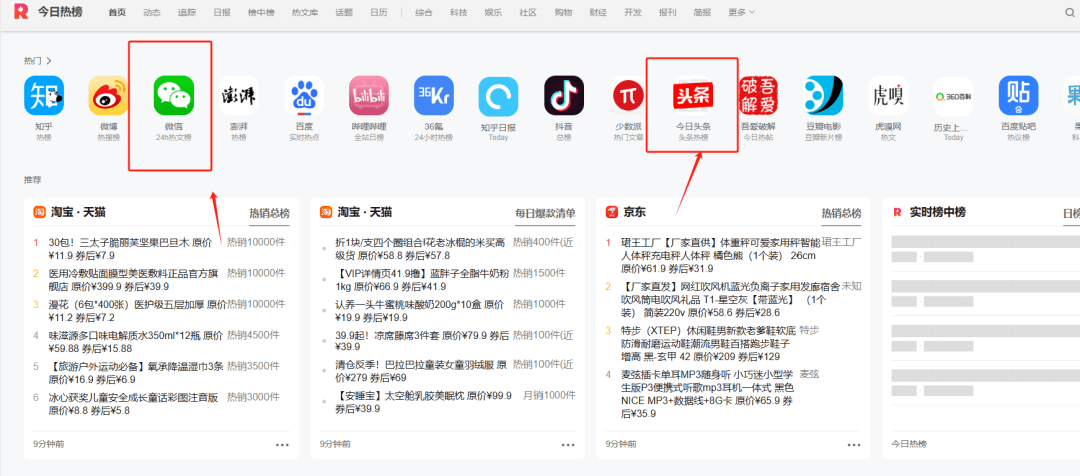This screenshot has width=1080, height=476.
Task: Open the 热文库 navigation item
Action: click(x=304, y=12)
